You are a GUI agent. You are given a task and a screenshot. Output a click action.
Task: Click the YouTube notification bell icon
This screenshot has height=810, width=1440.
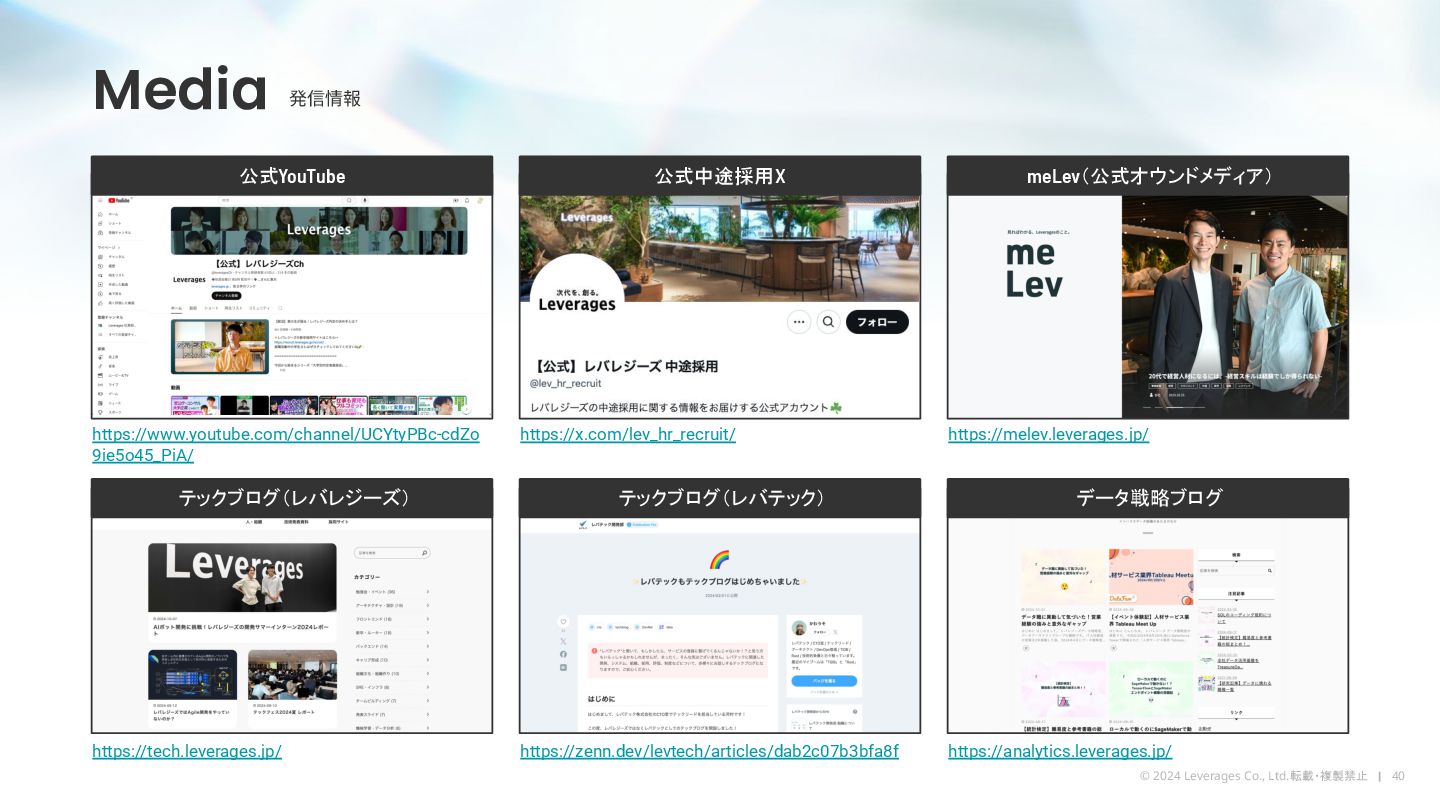467,200
